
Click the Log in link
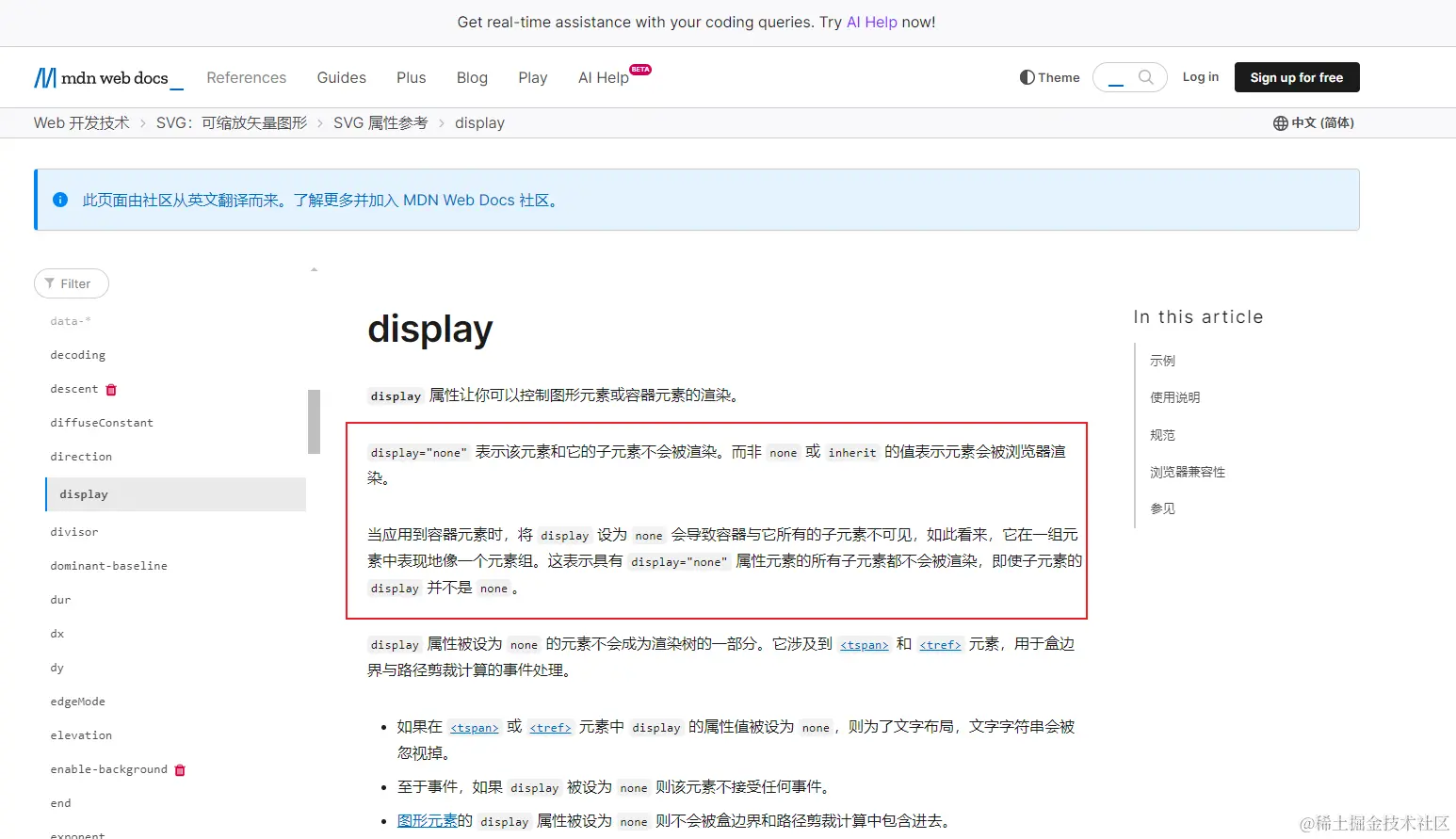(x=1200, y=77)
